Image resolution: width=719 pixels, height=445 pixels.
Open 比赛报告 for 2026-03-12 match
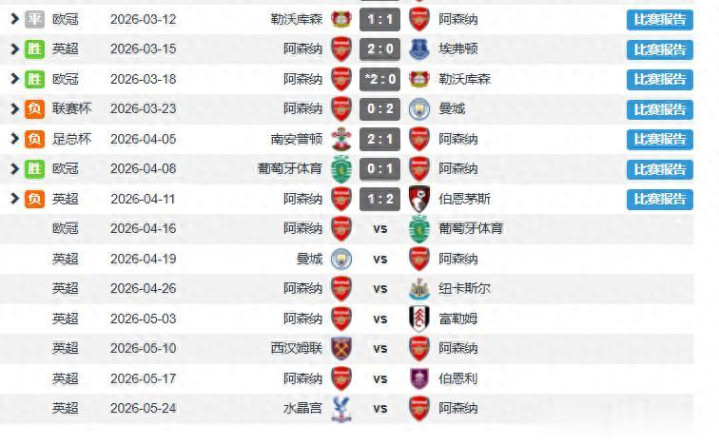[x=659, y=19]
